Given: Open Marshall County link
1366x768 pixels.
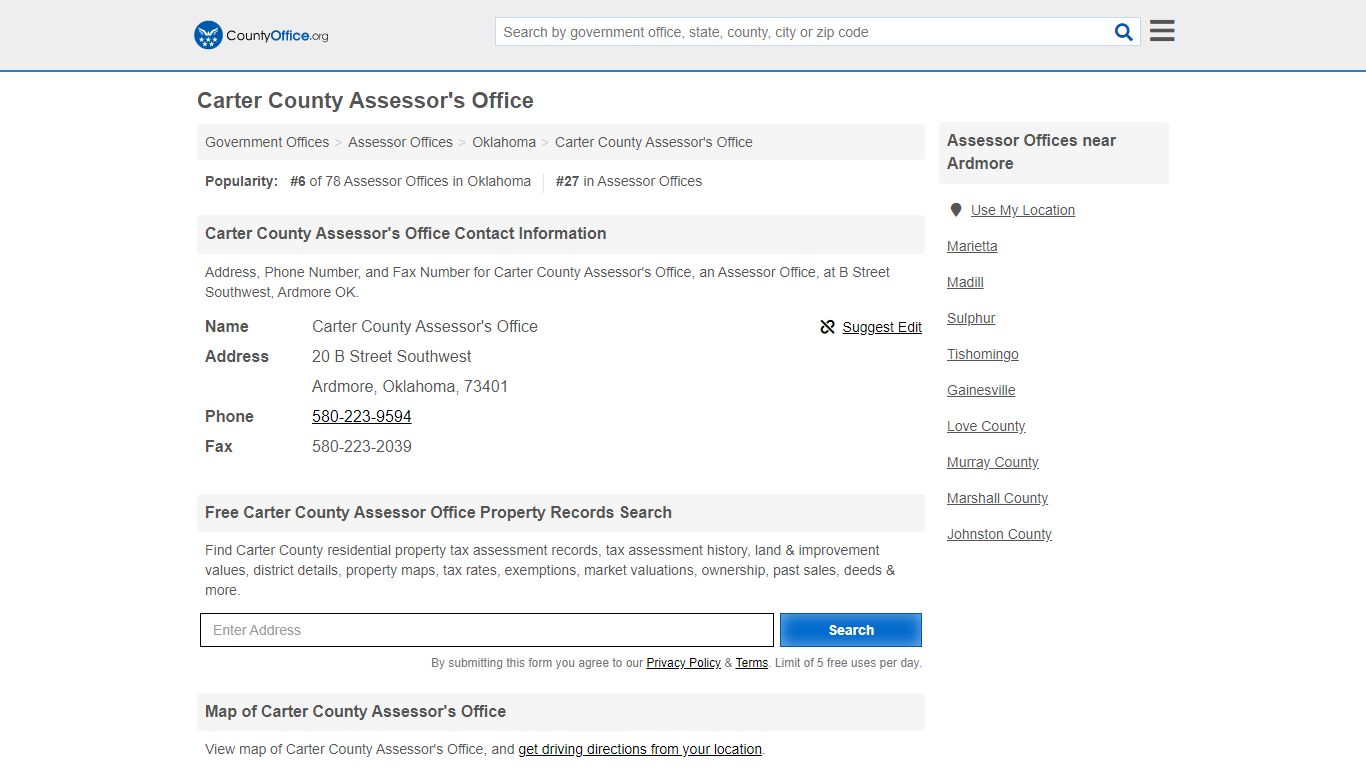Looking at the screenshot, I should (997, 498).
